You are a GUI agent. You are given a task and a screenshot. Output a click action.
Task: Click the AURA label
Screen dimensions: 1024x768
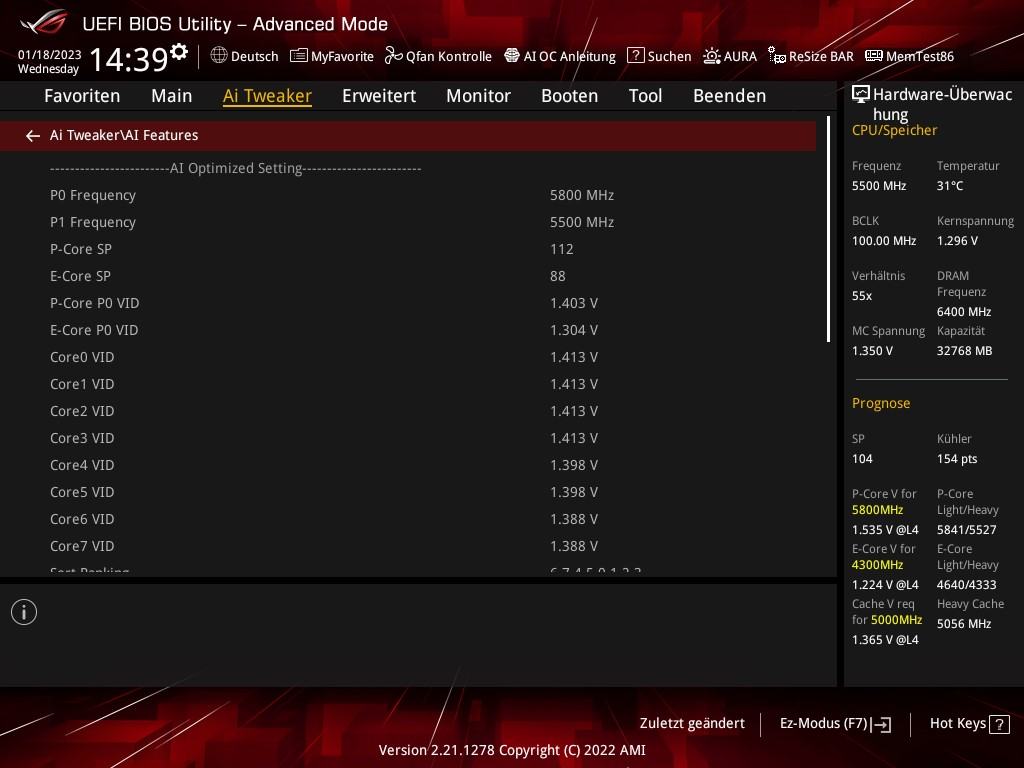740,56
